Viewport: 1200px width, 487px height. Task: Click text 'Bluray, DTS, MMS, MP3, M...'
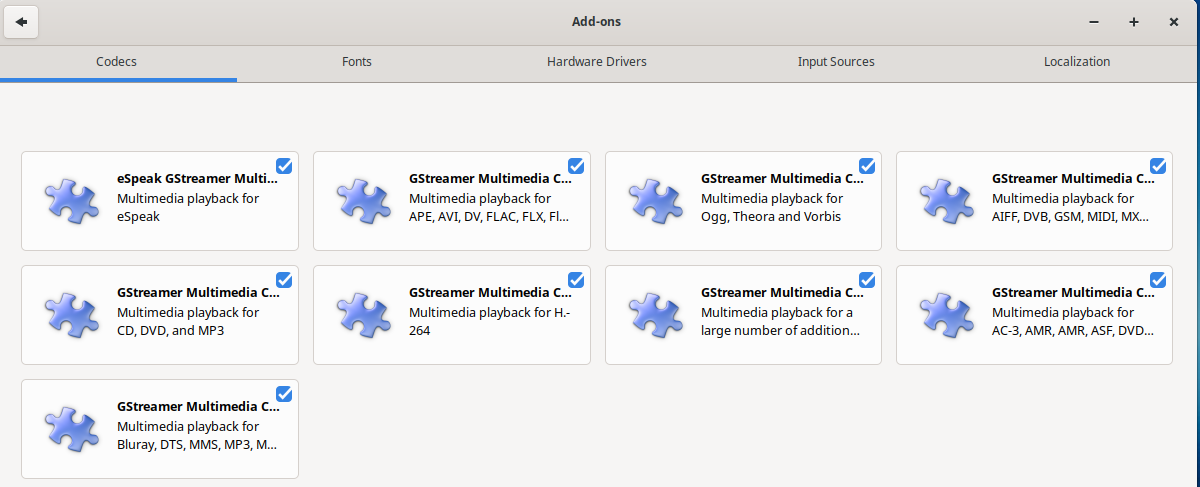coord(197,444)
